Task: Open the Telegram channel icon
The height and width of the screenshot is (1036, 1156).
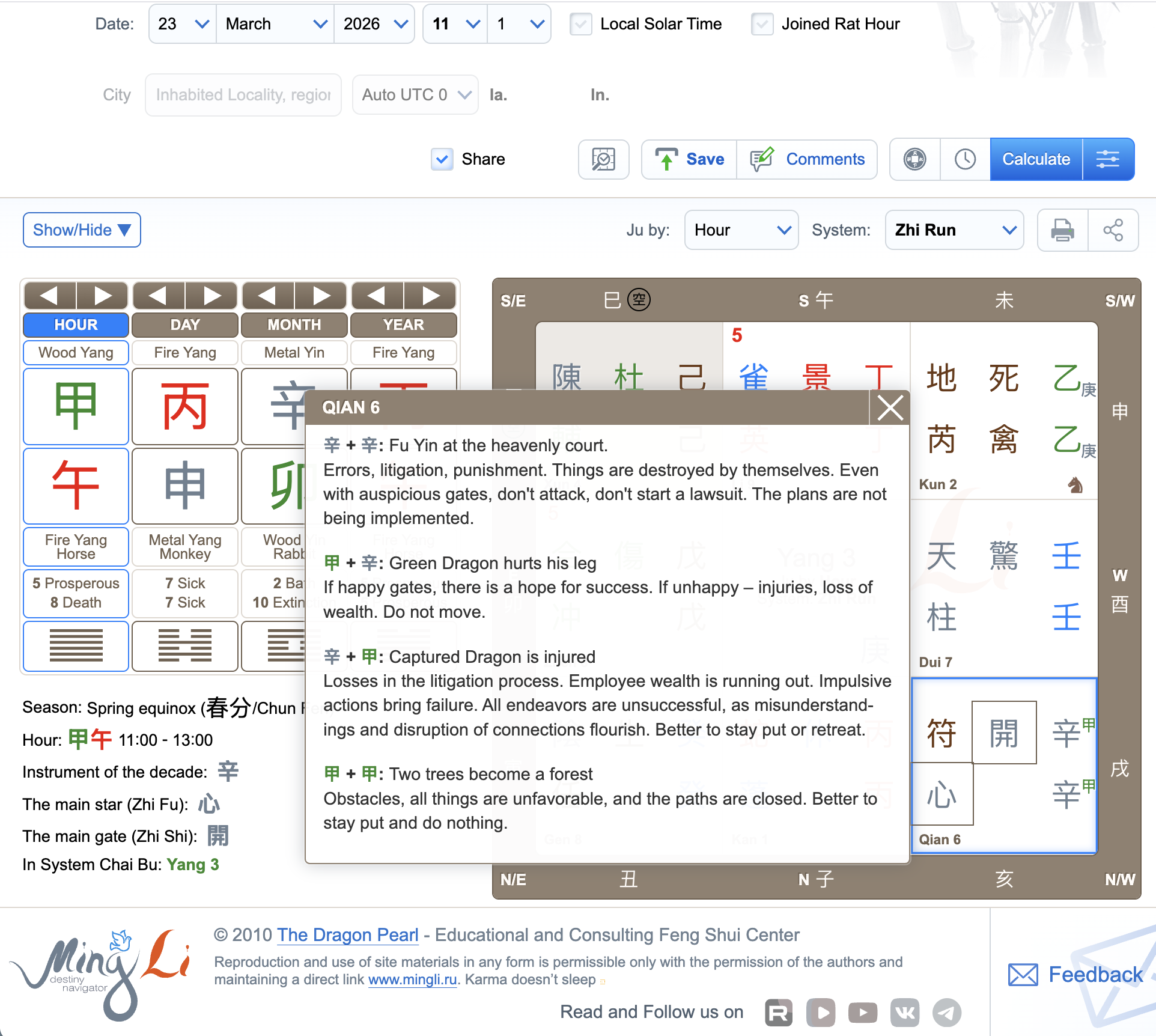Action: pyautogui.click(x=946, y=1012)
